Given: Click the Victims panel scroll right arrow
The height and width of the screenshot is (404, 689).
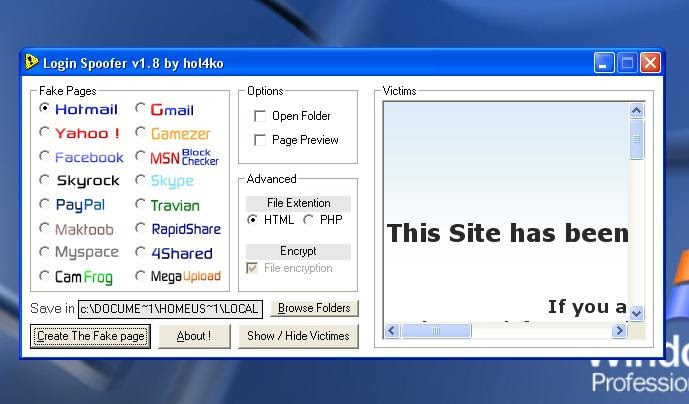Looking at the screenshot, I should [619, 331].
